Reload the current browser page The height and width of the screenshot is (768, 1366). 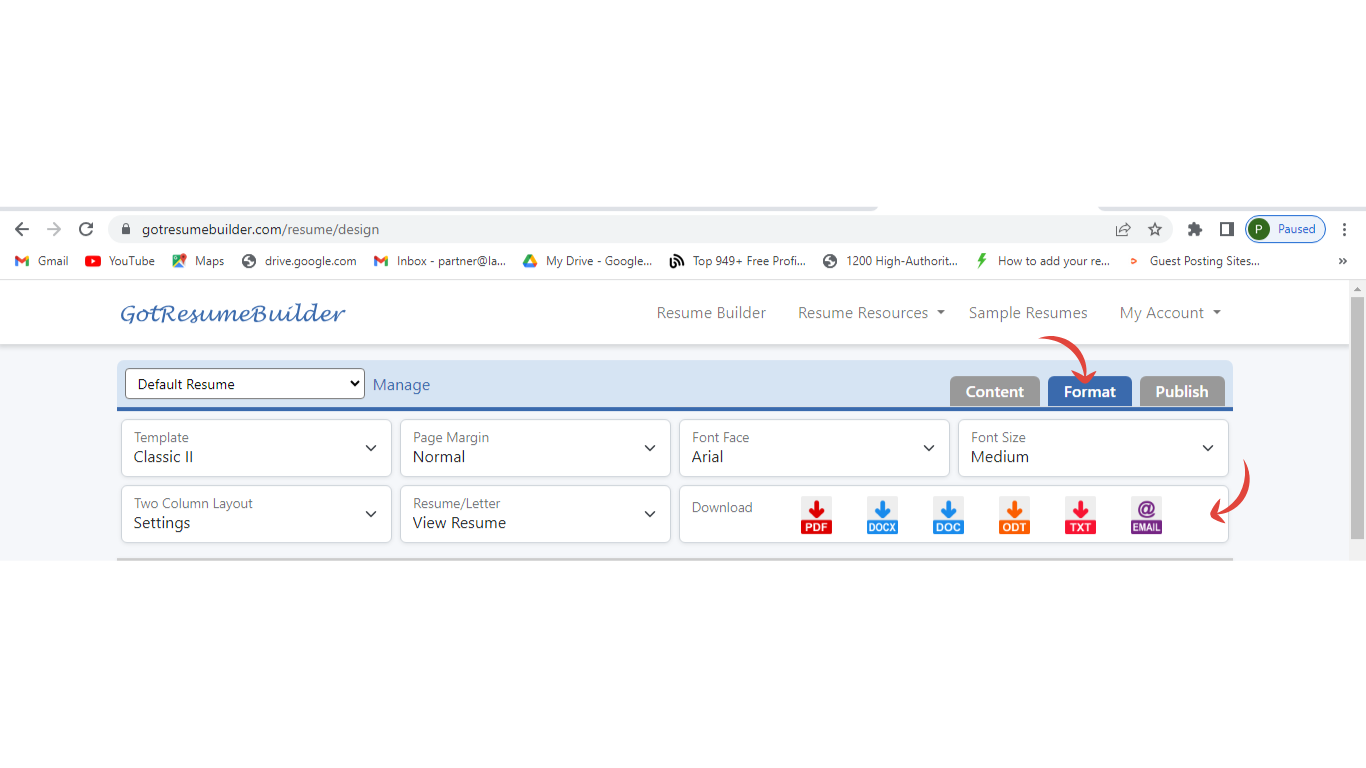(86, 229)
